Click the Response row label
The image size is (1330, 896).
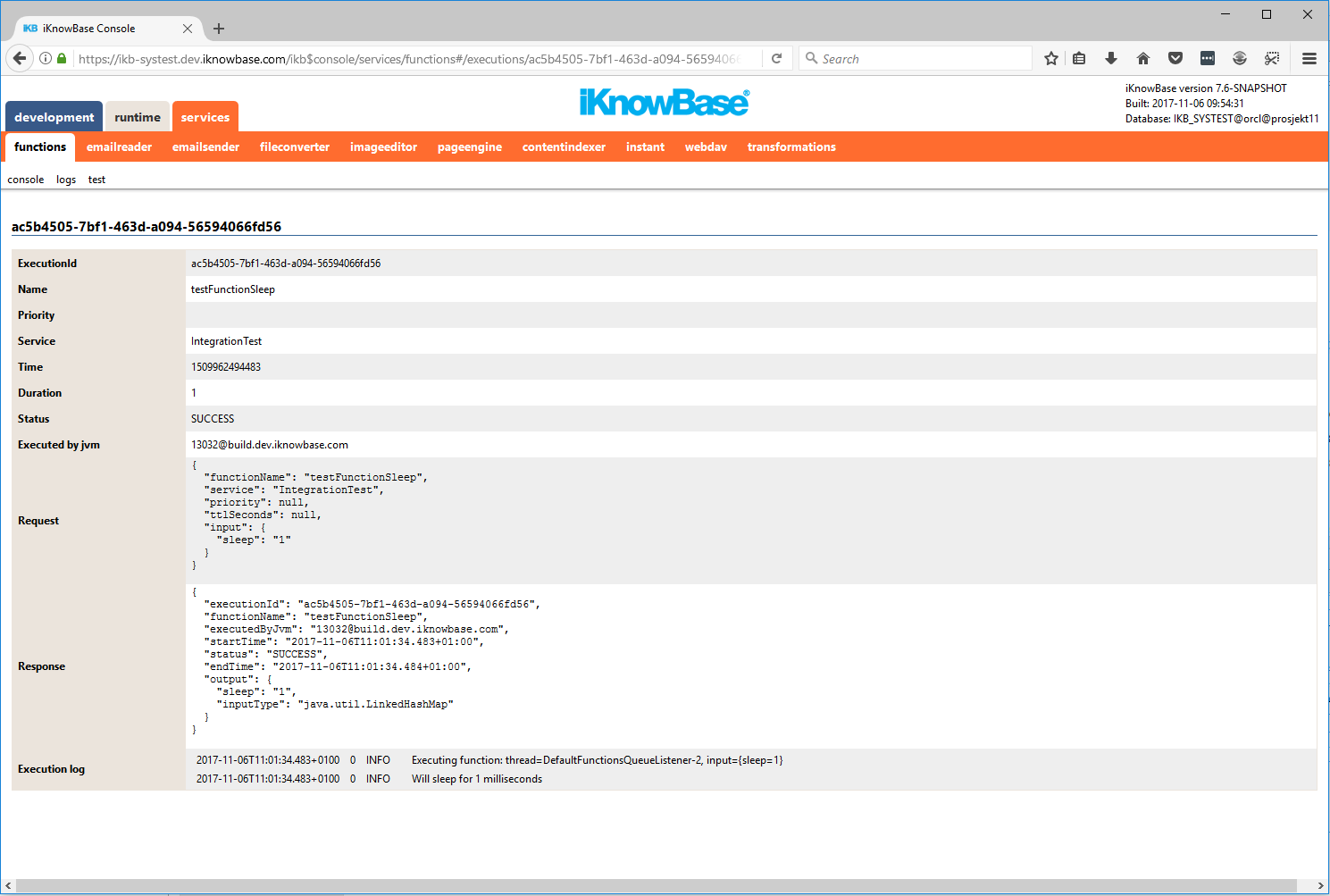coord(41,666)
